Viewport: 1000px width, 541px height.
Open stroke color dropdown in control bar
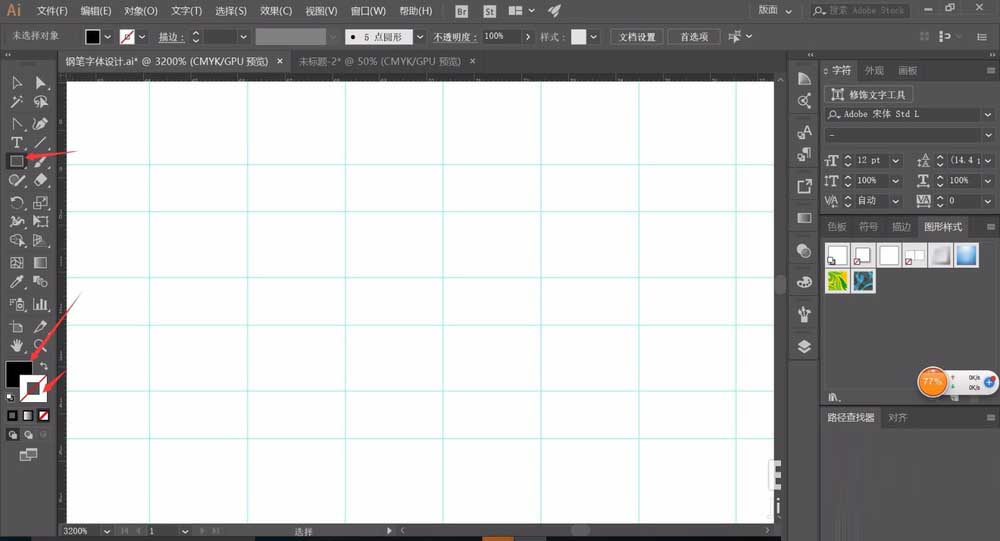tap(142, 37)
